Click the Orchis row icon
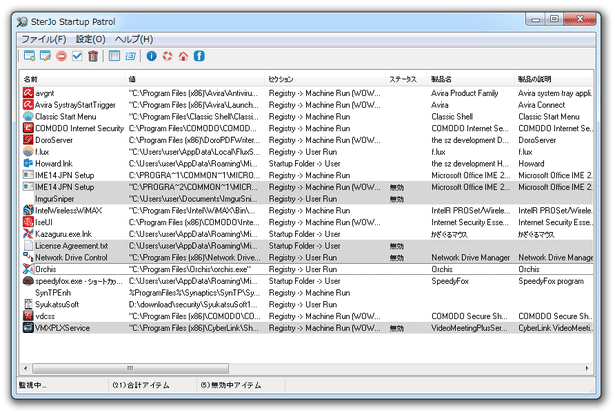This screenshot has height=413, width=615. (28, 269)
